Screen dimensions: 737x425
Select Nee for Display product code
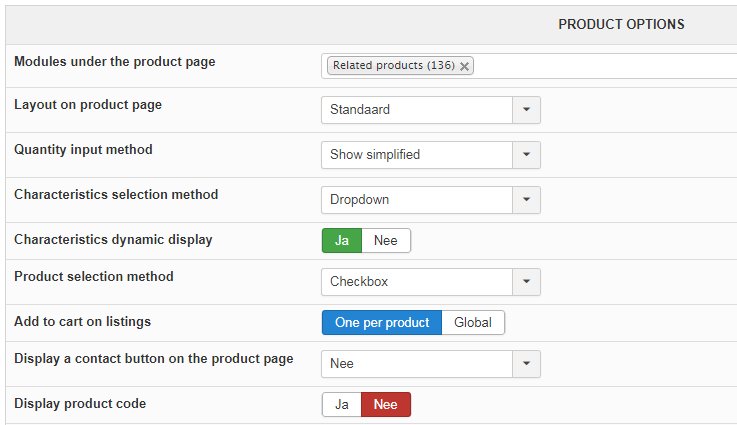point(386,405)
